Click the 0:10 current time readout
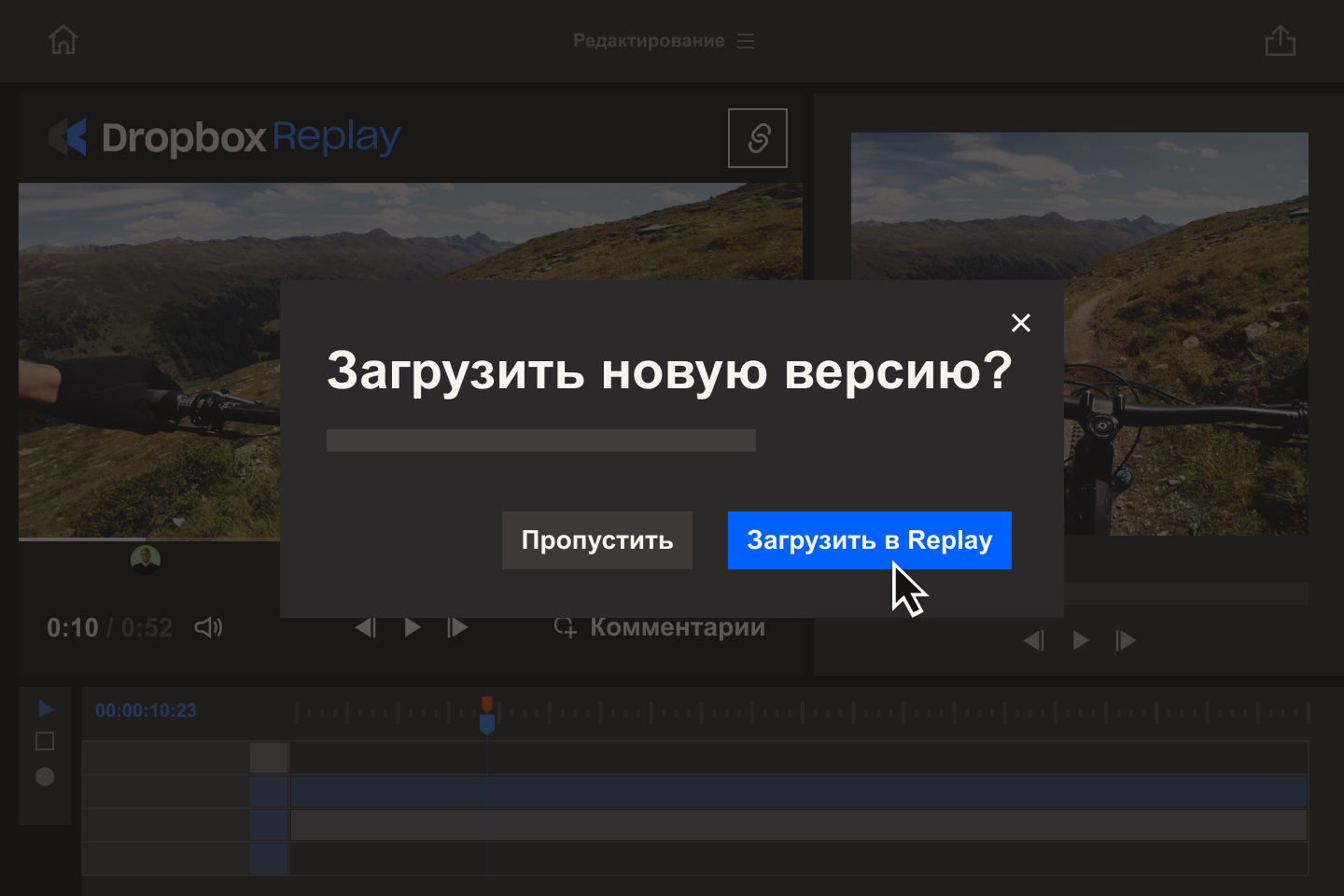 (73, 627)
